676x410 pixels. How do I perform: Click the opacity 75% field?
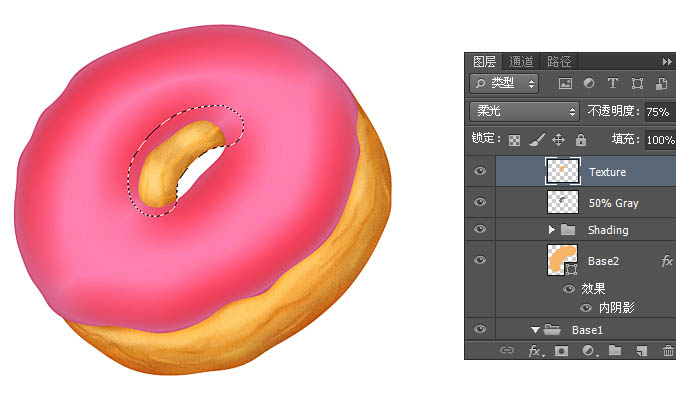pyautogui.click(x=660, y=112)
